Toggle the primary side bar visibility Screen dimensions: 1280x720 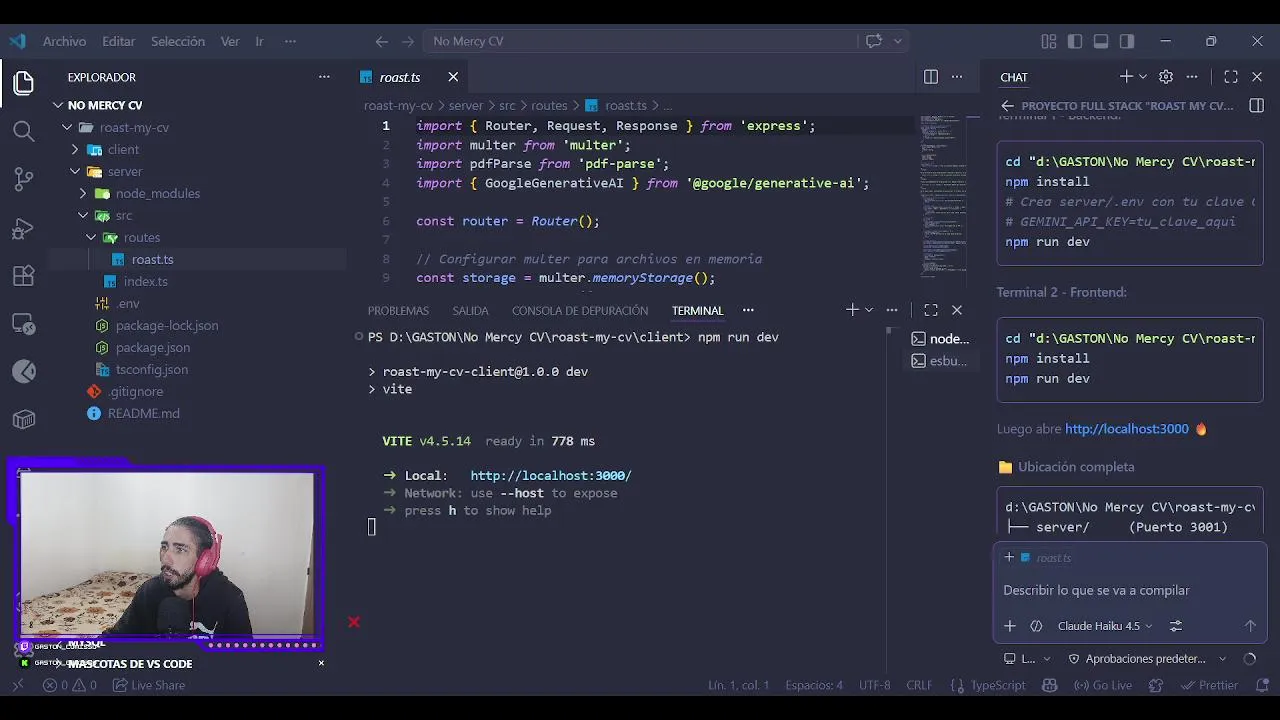(1075, 41)
